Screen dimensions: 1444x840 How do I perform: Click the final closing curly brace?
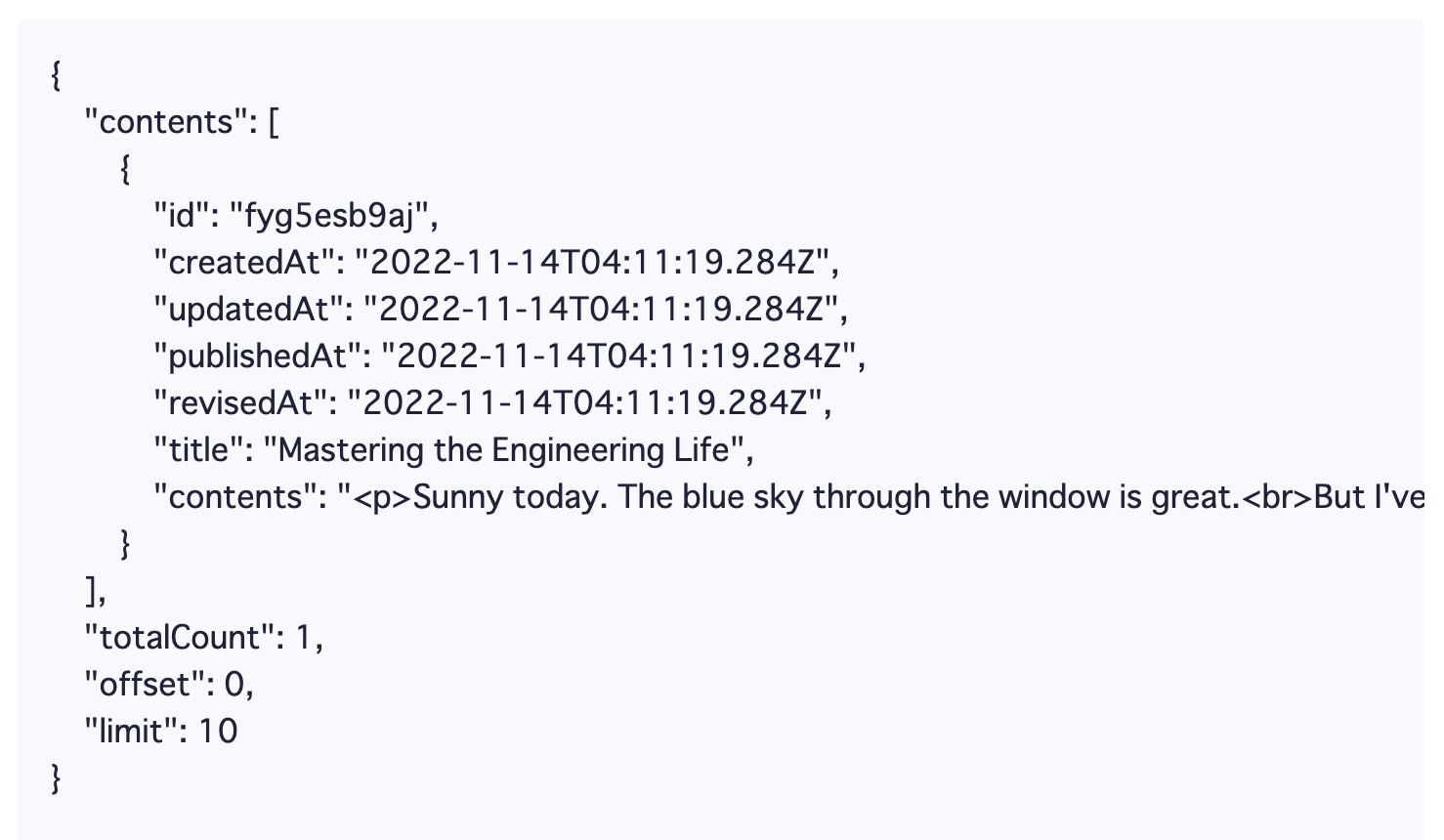56,778
